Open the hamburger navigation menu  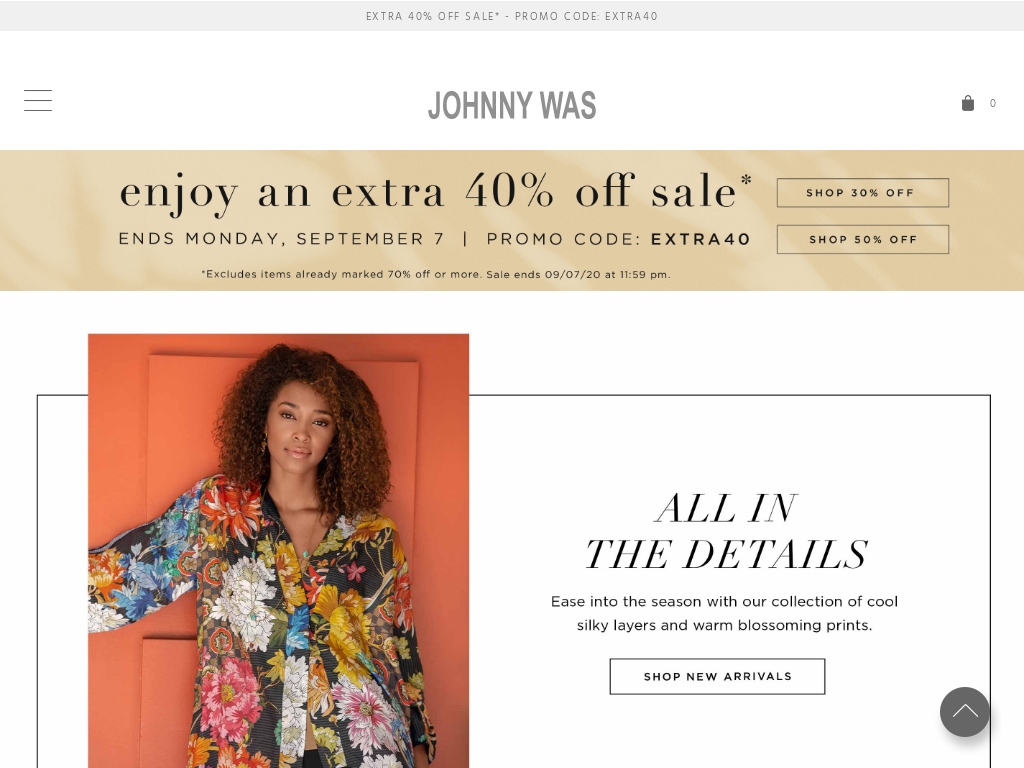click(38, 101)
